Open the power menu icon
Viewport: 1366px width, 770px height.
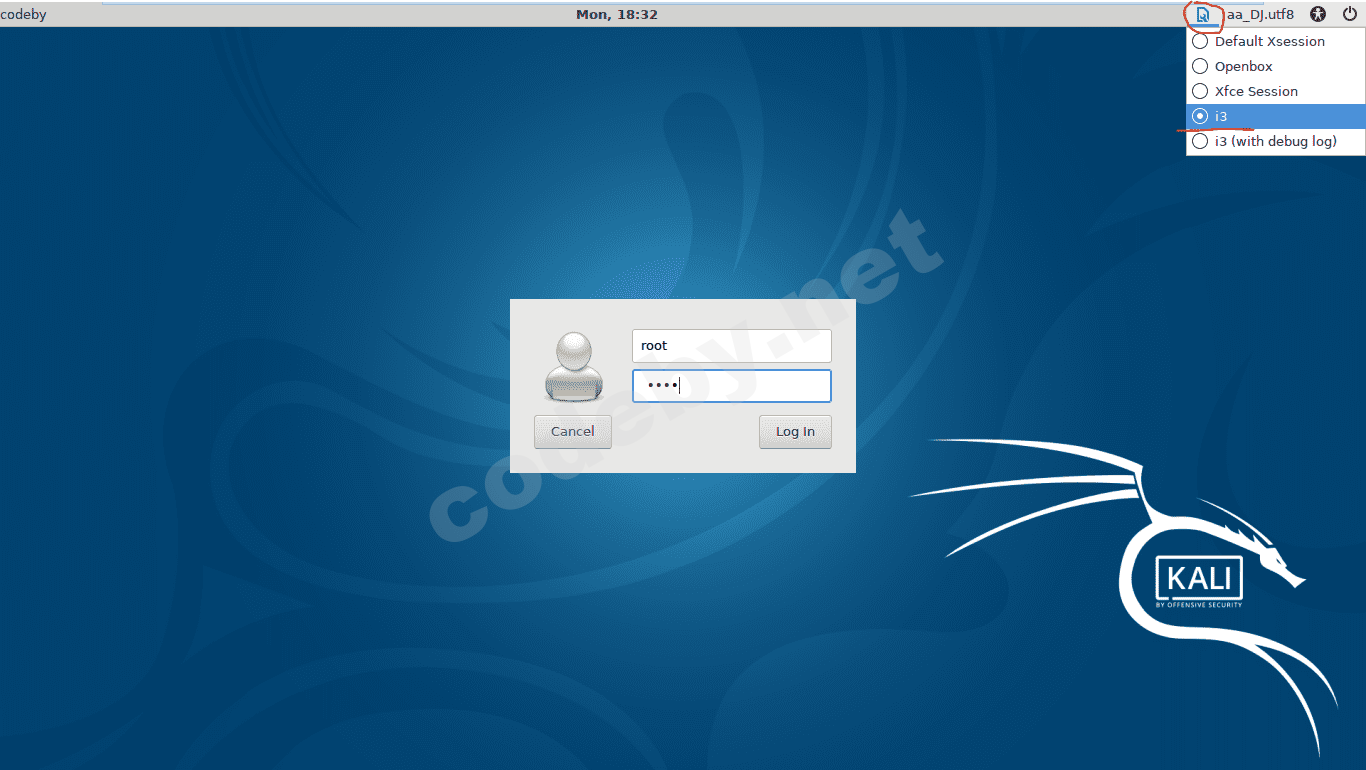(1349, 14)
